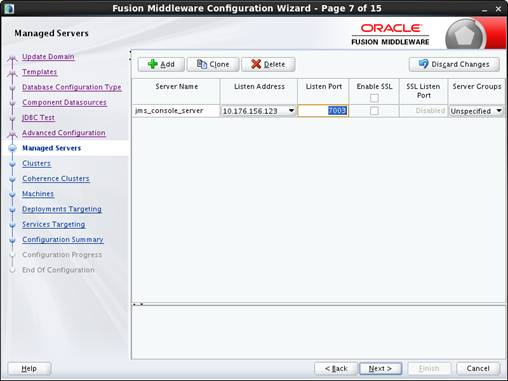Click the wizard icon in the title bar
This screenshot has width=508, height=381.
point(9,9)
